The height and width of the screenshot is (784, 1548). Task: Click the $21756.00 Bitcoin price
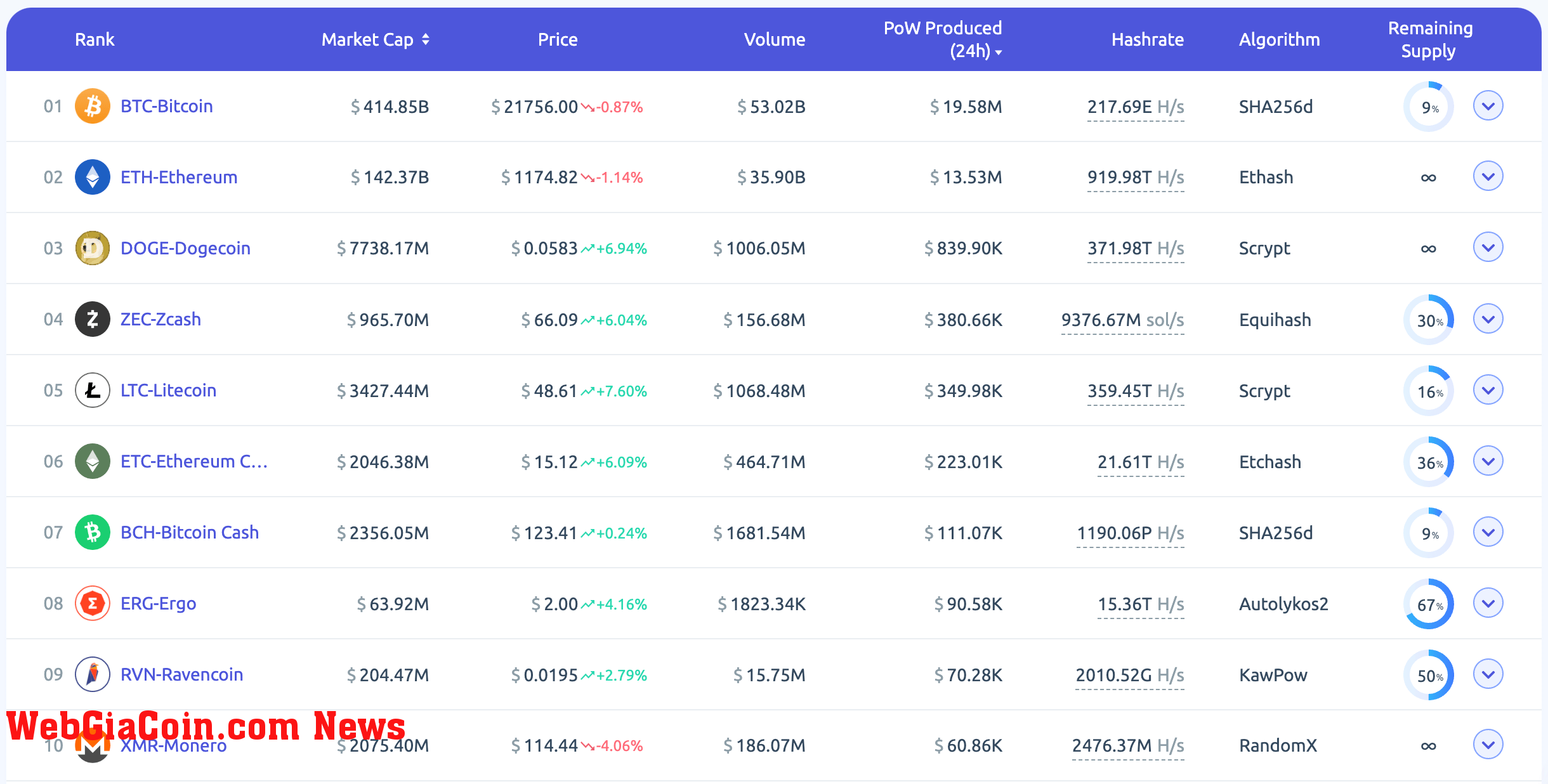[535, 107]
